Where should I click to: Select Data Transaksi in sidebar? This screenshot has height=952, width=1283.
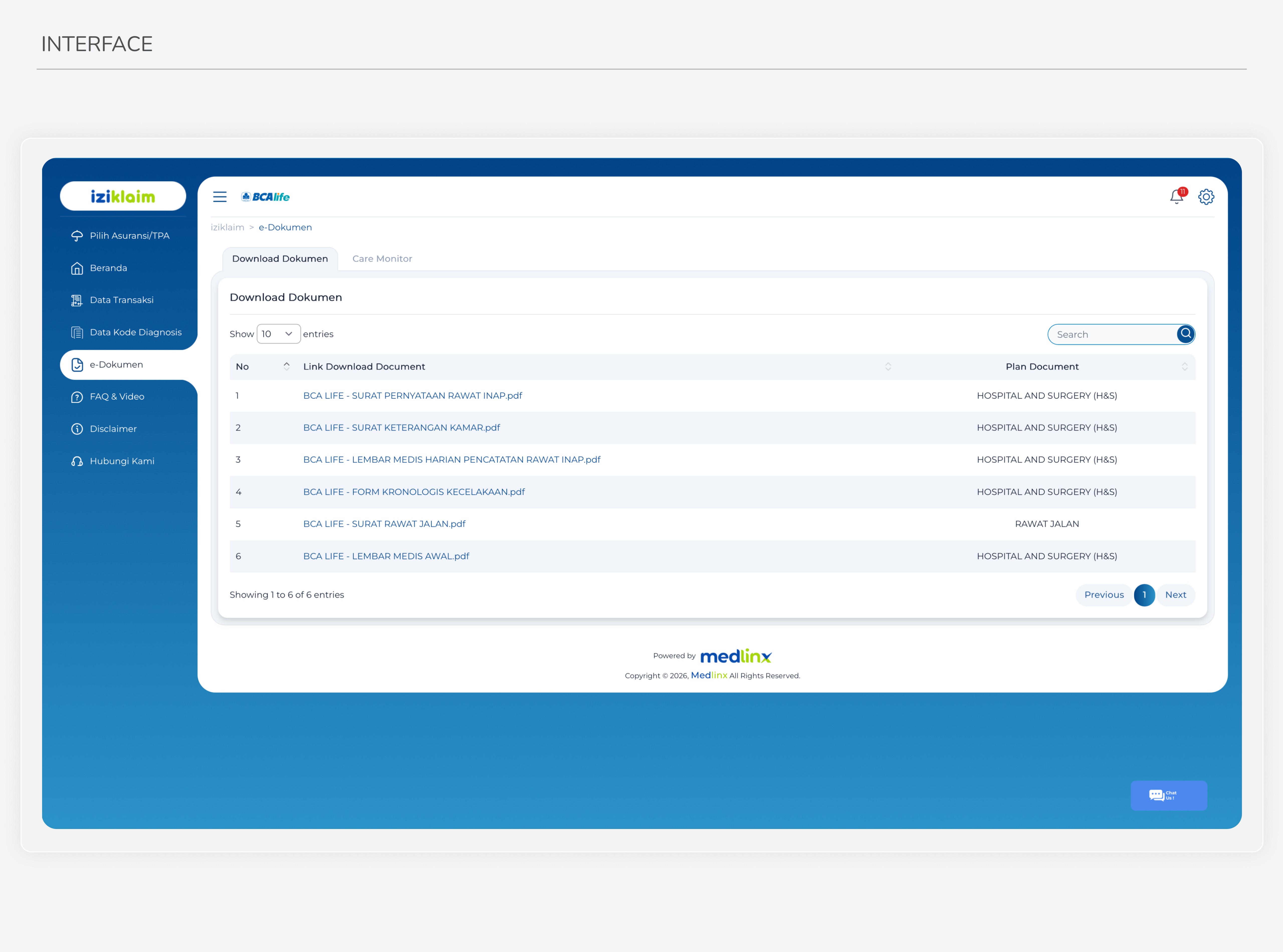click(122, 300)
